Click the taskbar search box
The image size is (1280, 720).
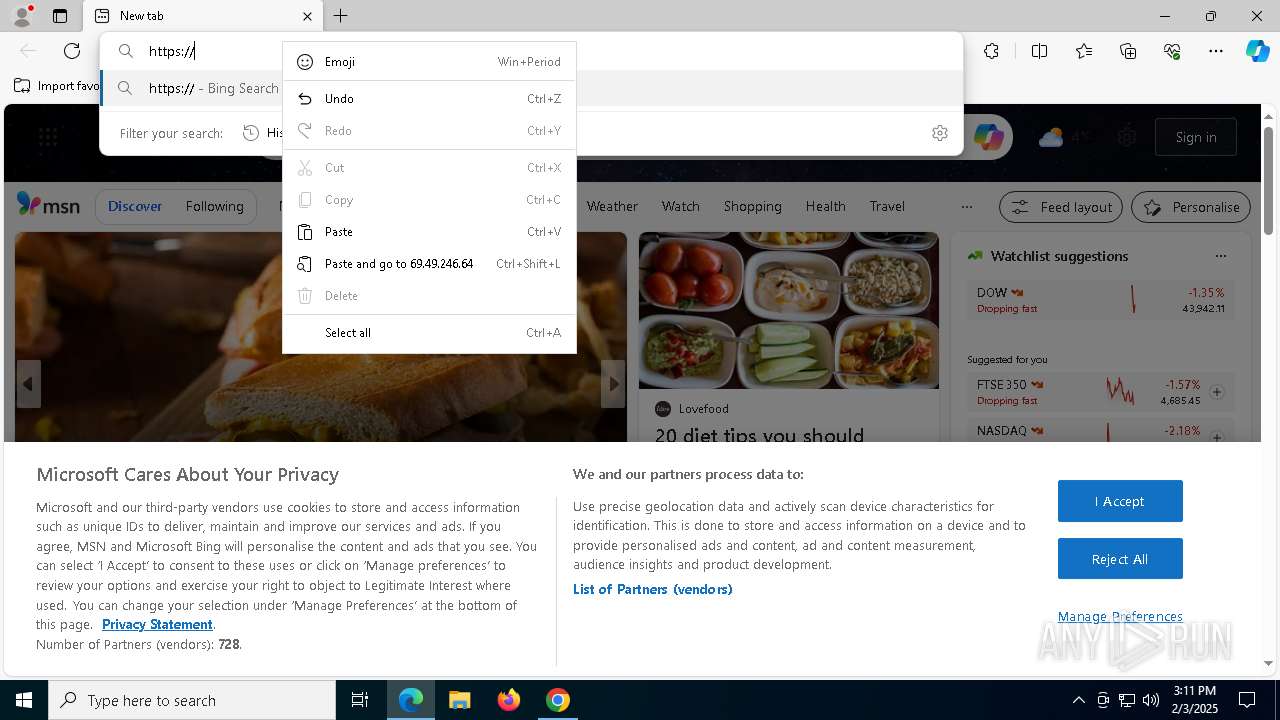[x=192, y=700]
